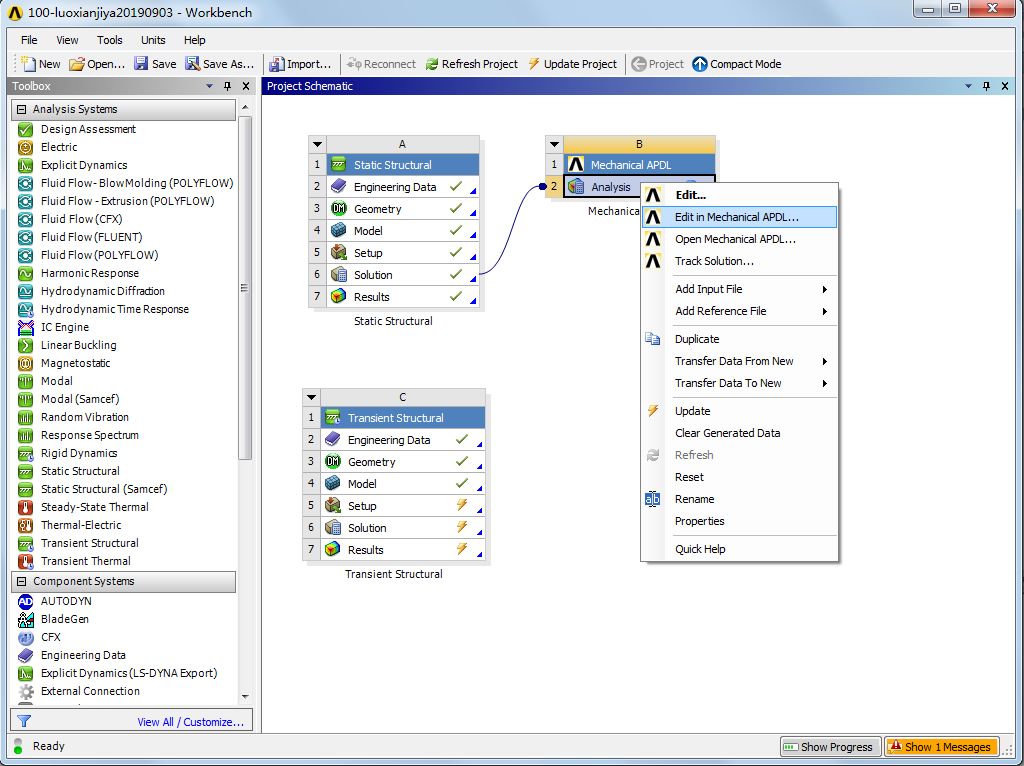This screenshot has height=766, width=1024.
Task: Click the Open folder toolbar icon
Action: click(77, 63)
